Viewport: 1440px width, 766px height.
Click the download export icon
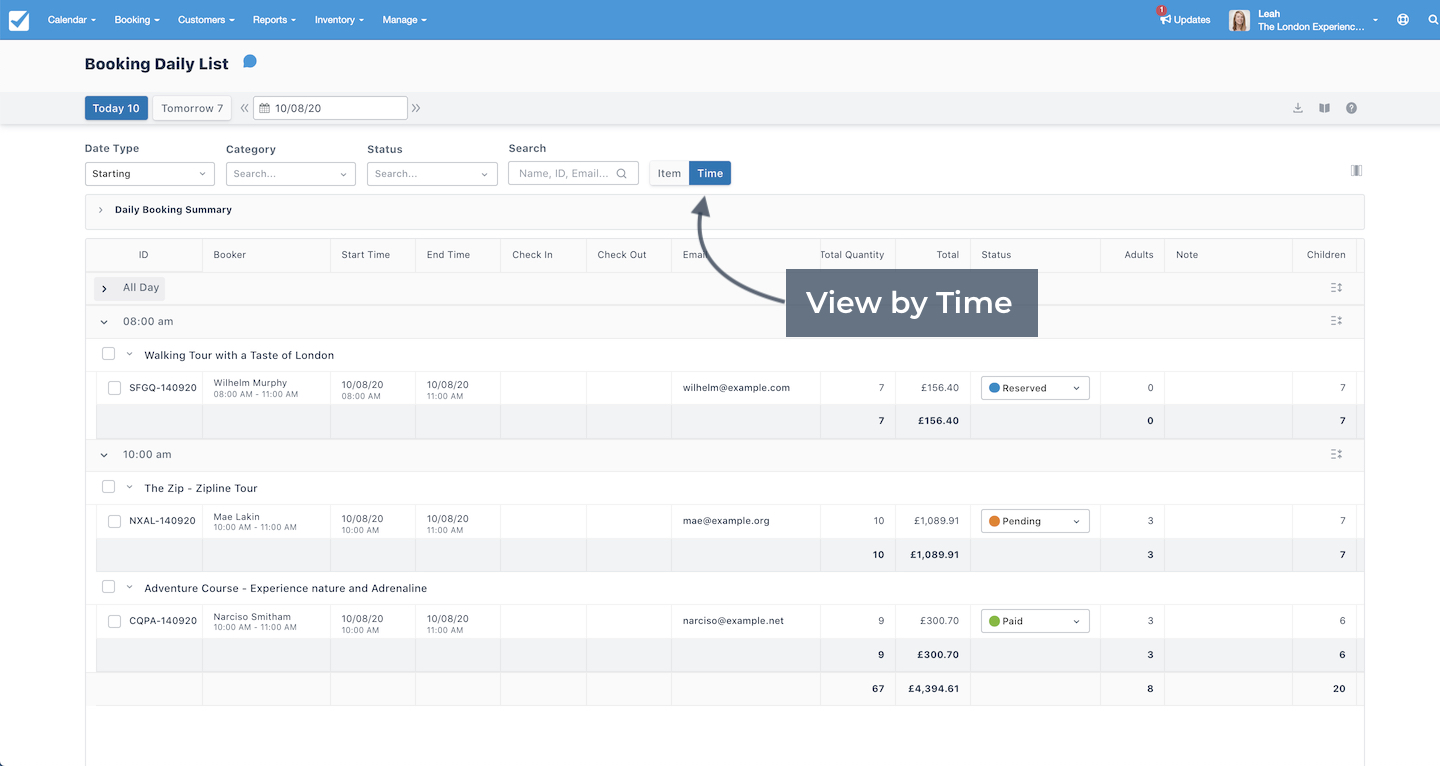[x=1298, y=108]
